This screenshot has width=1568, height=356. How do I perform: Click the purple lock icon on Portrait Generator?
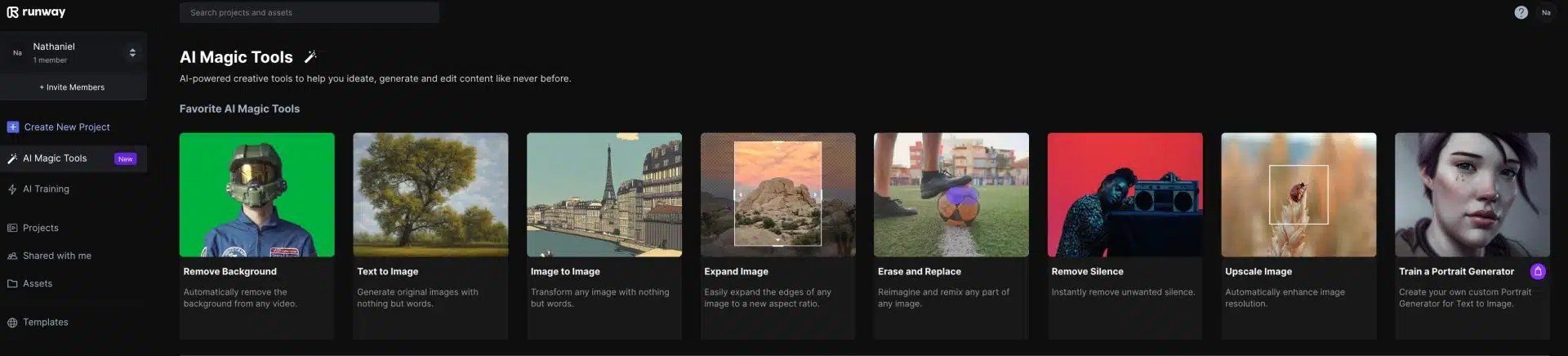click(1538, 271)
